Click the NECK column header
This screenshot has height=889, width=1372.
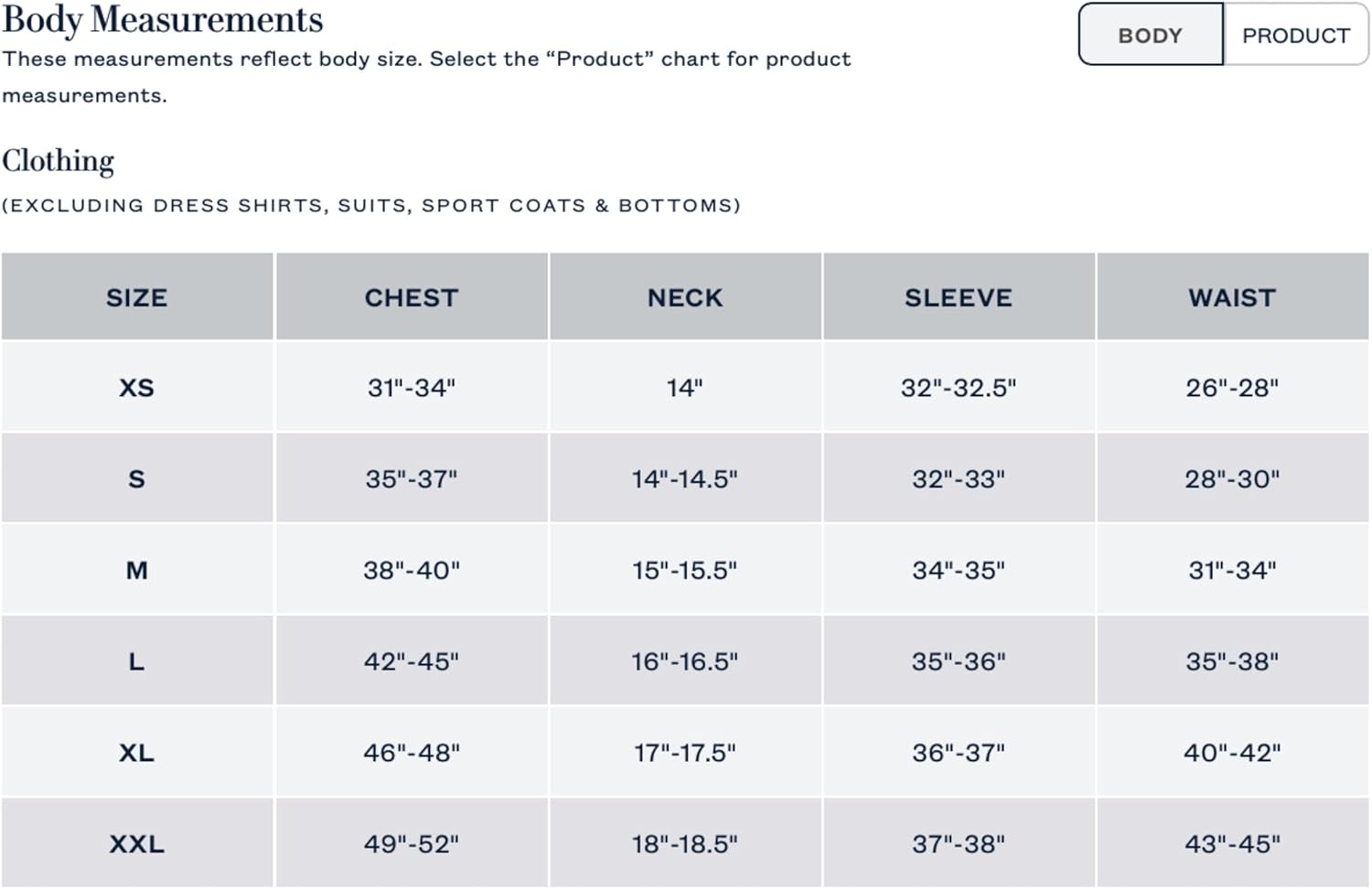point(684,296)
